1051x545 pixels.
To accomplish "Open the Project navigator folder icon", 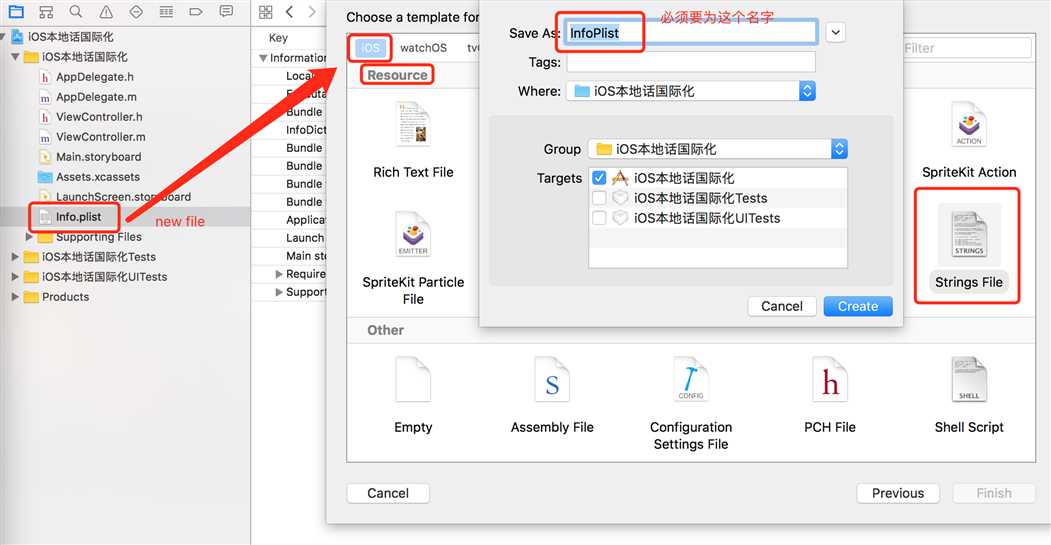I will [15, 11].
